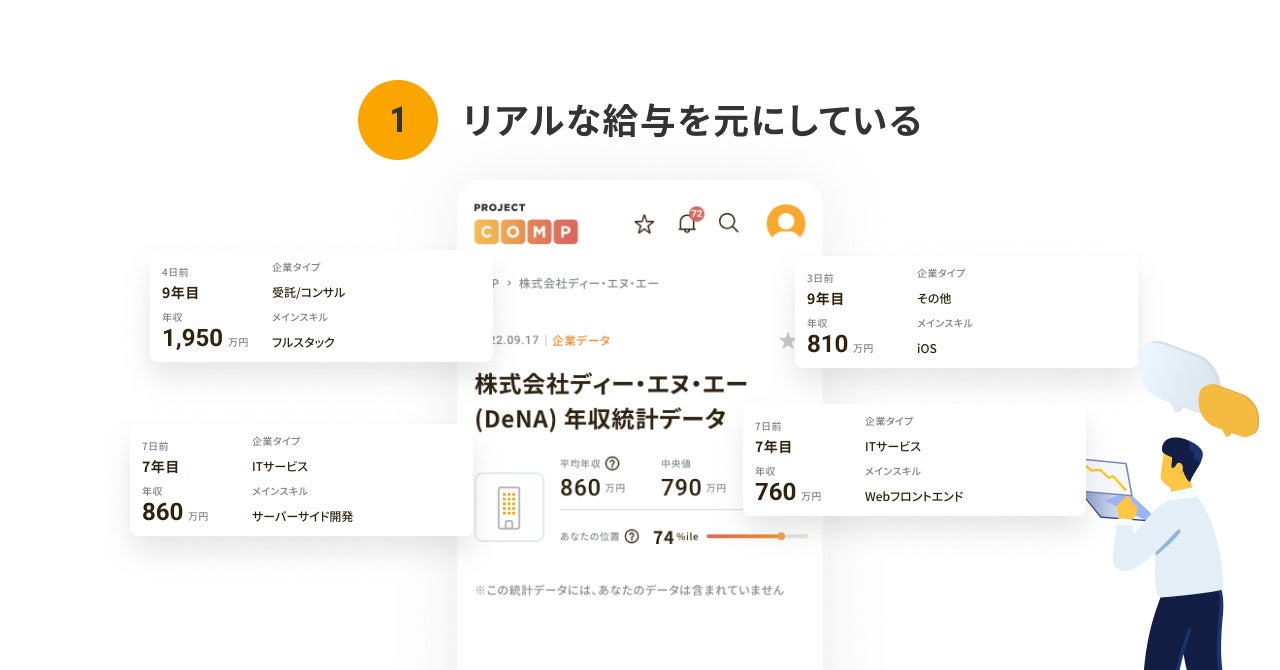Click the percentile slider handle
Screen dimensions: 1280x670
point(781,536)
